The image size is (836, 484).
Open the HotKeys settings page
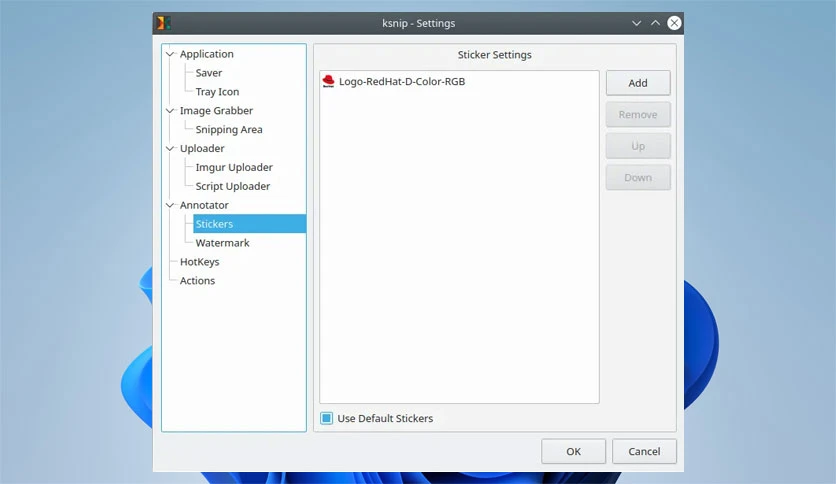pos(199,262)
